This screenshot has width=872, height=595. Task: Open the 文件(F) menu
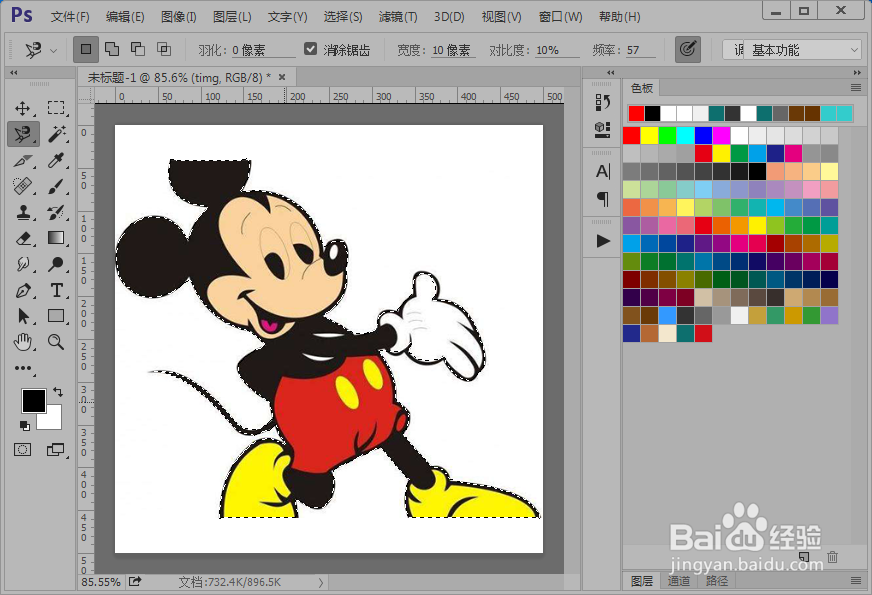(x=70, y=17)
